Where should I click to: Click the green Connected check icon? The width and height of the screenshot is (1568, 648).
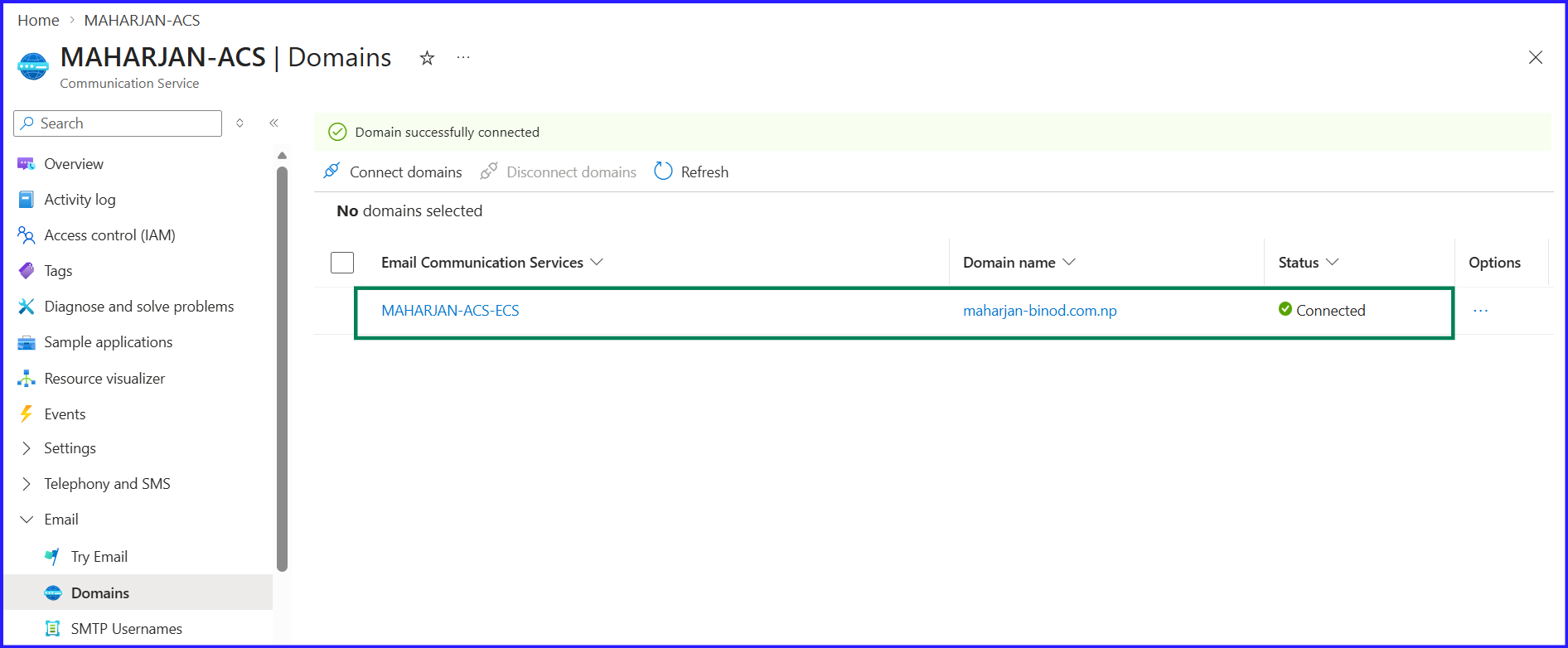point(1285,309)
